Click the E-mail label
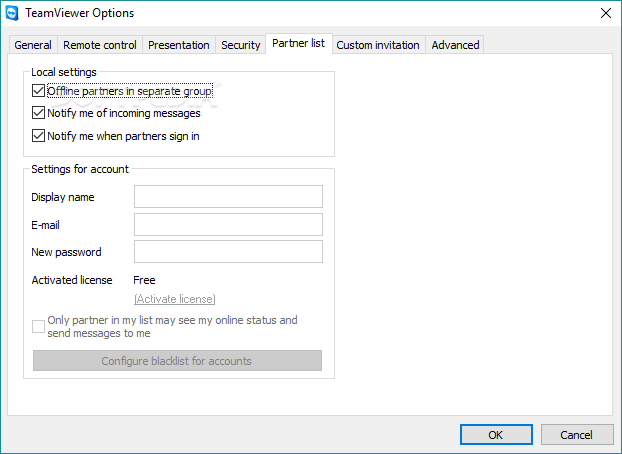 coord(46,225)
